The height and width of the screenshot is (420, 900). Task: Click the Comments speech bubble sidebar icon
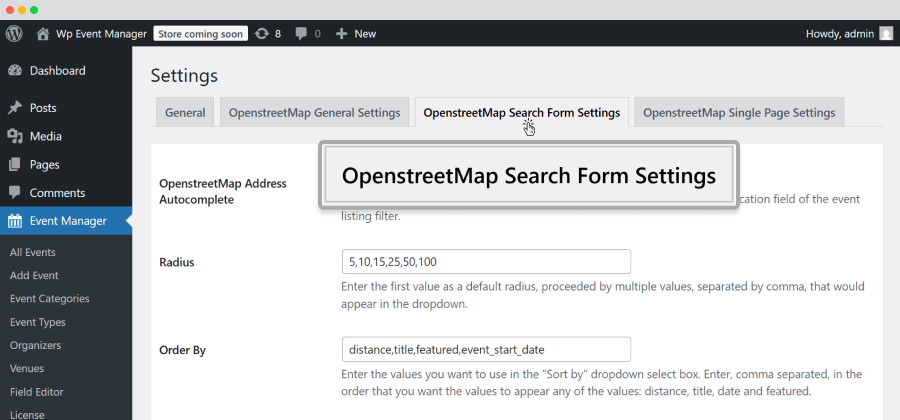tap(15, 193)
